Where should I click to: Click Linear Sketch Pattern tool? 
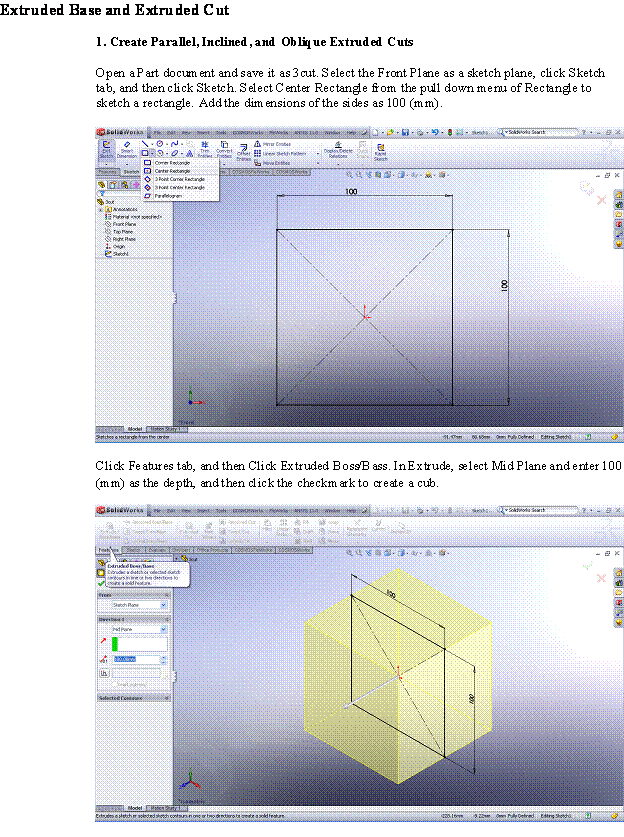pyautogui.click(x=280, y=153)
